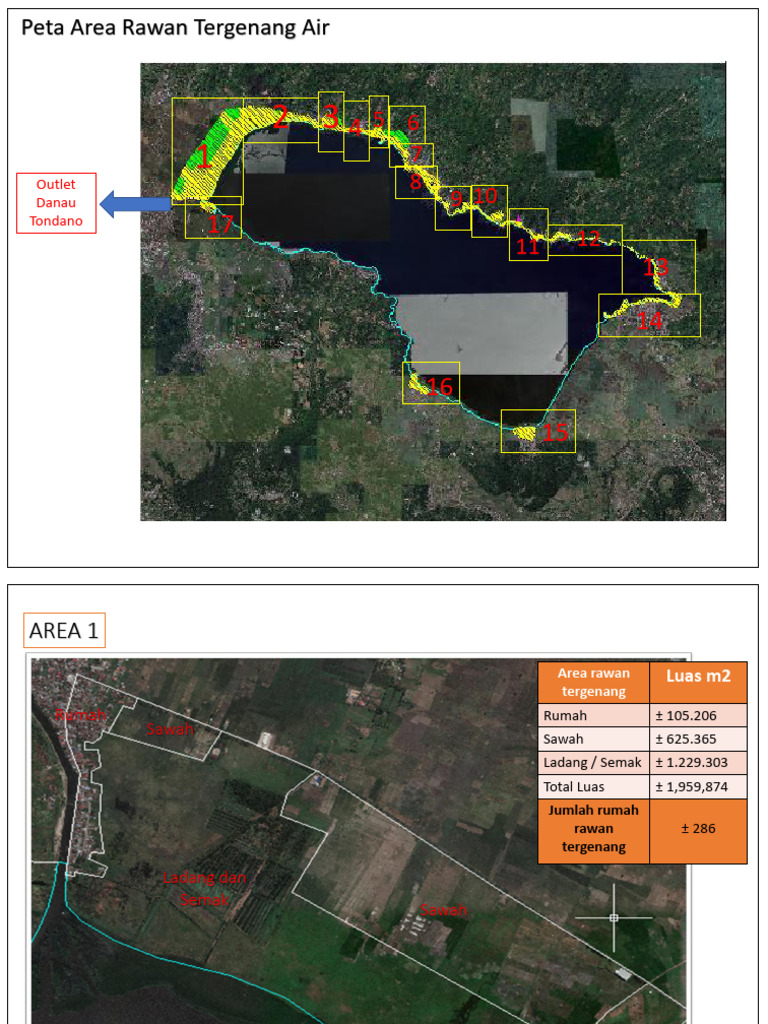Click the "± 105.206" value cell
Viewport: 768px width, 1024px height.
tap(698, 716)
